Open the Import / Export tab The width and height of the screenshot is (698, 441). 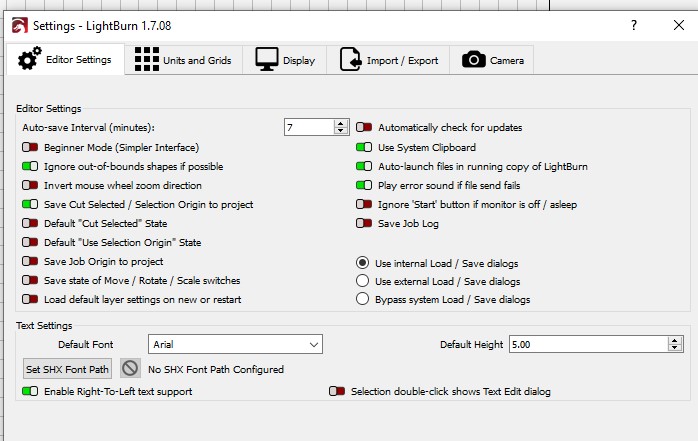[388, 60]
